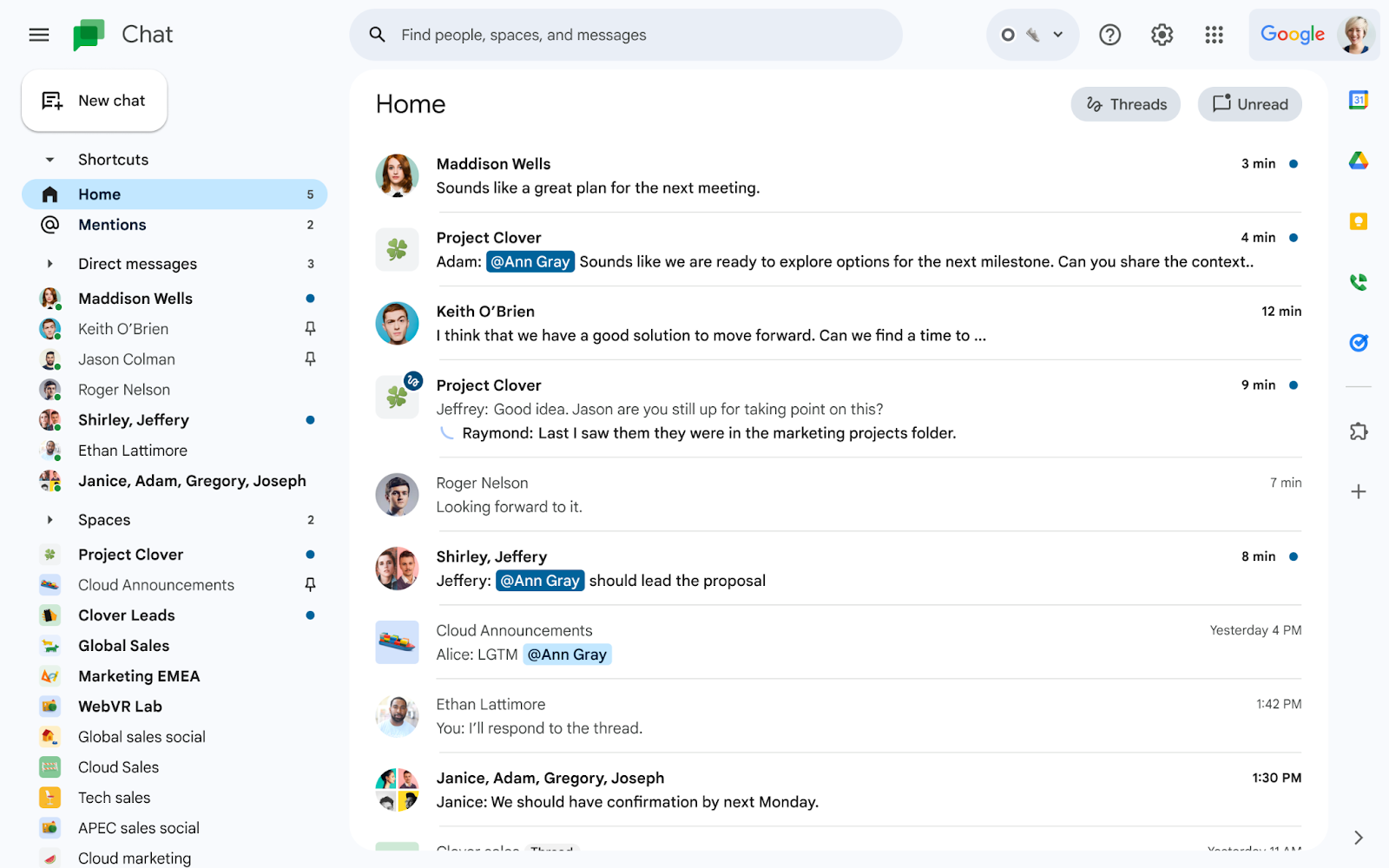The width and height of the screenshot is (1389, 868).
Task: Open Cloud marketing space in sidebar
Action: pyautogui.click(x=174, y=858)
